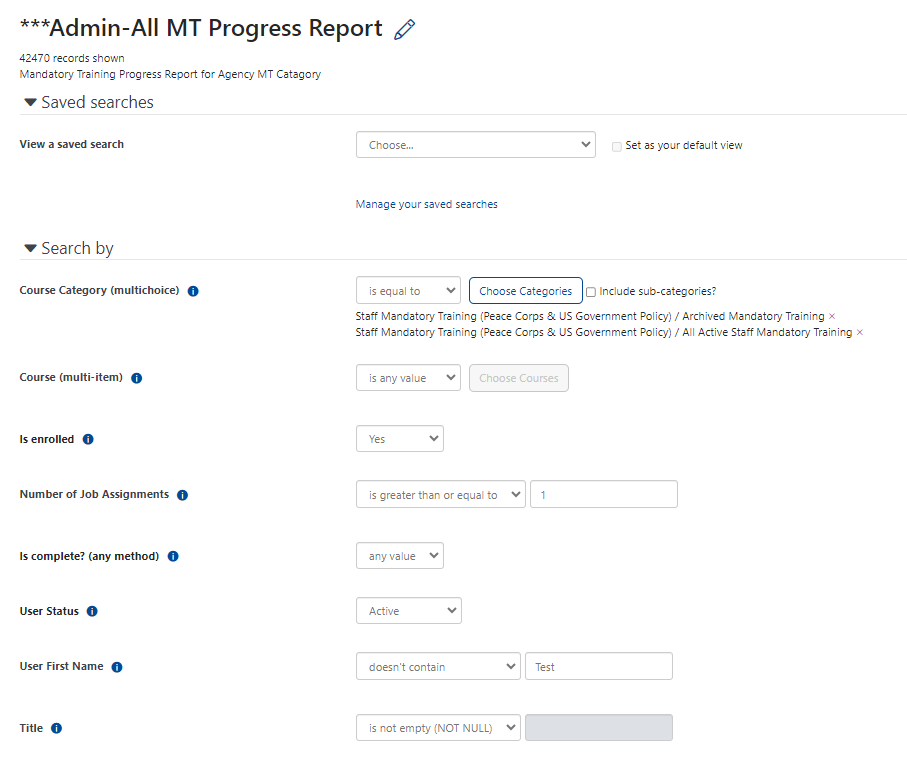Screen dimensions: 907x758
Task: Collapse the Search by section
Action: pyautogui.click(x=69, y=248)
